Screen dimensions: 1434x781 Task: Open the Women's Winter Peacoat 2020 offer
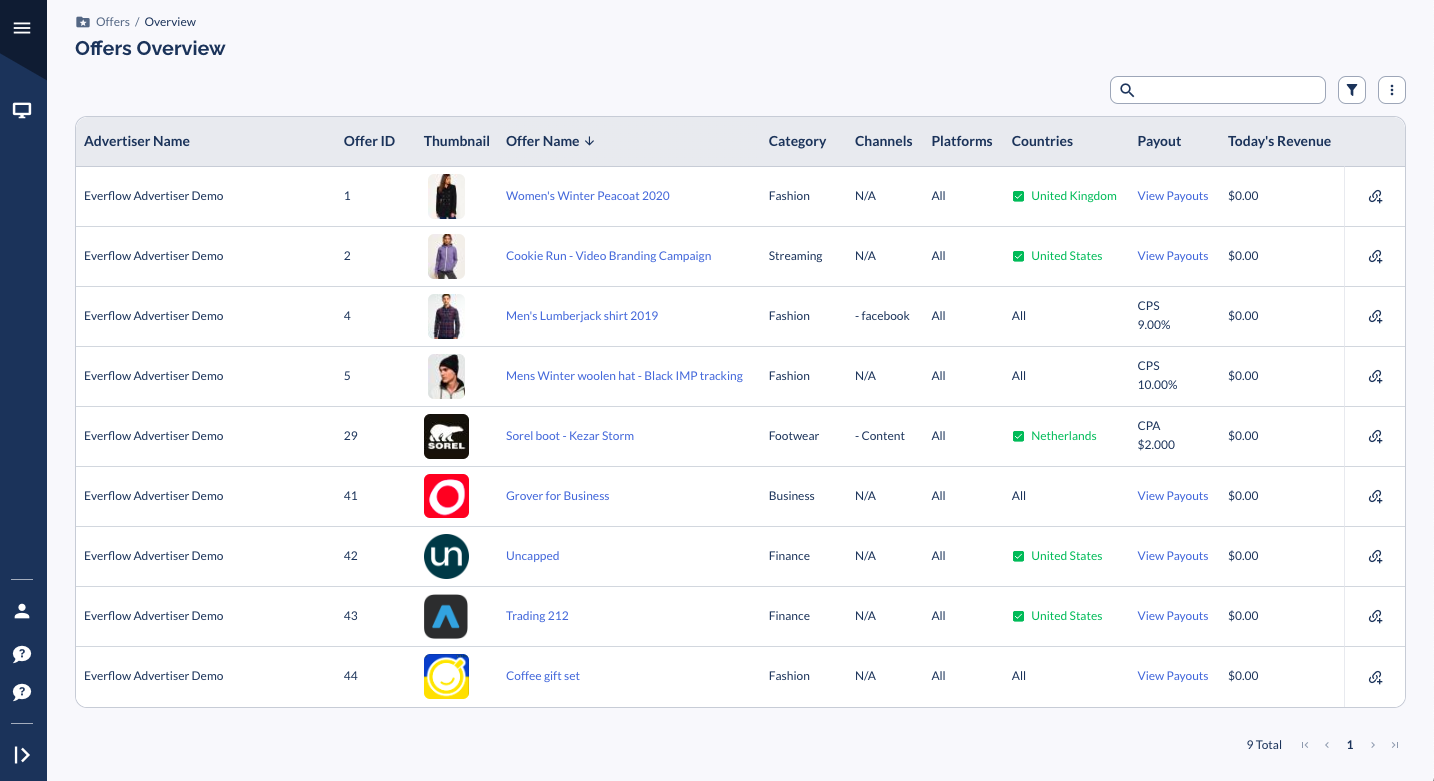click(588, 196)
